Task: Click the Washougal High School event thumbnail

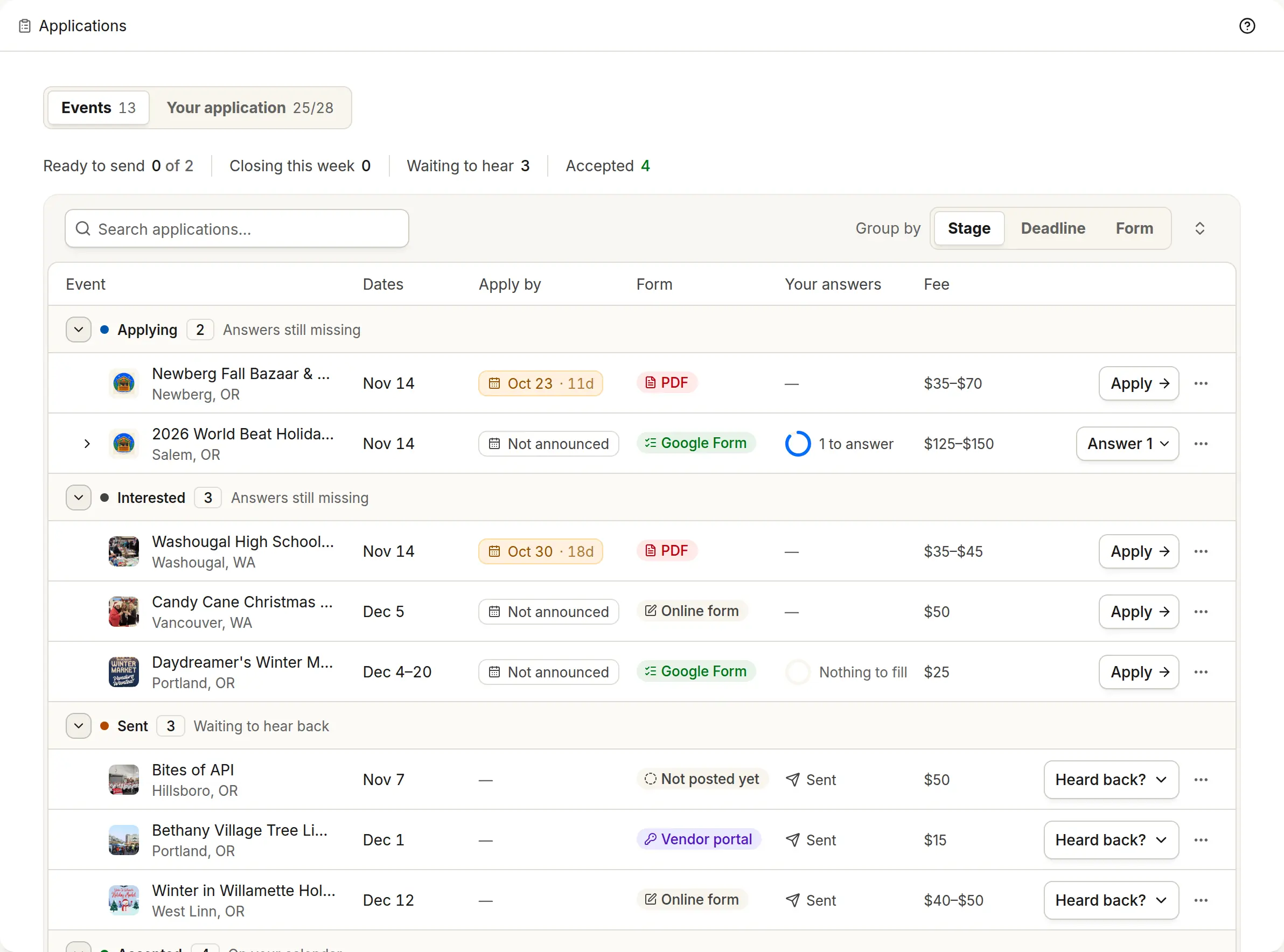Action: point(124,551)
